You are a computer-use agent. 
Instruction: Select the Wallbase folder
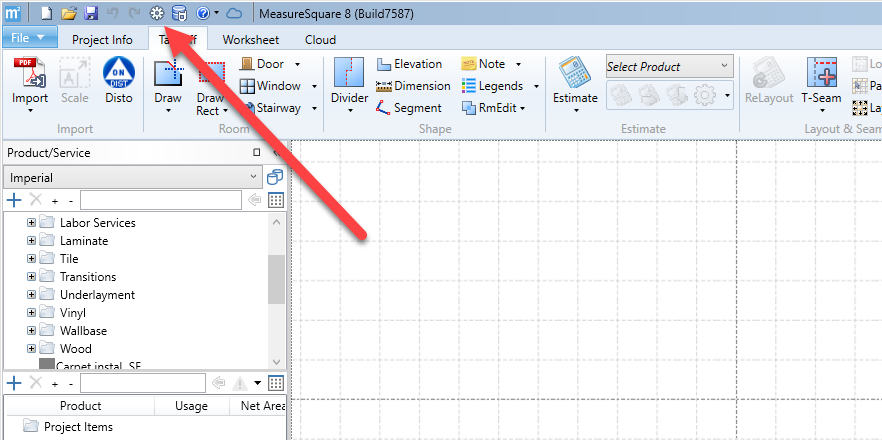pyautogui.click(x=83, y=331)
